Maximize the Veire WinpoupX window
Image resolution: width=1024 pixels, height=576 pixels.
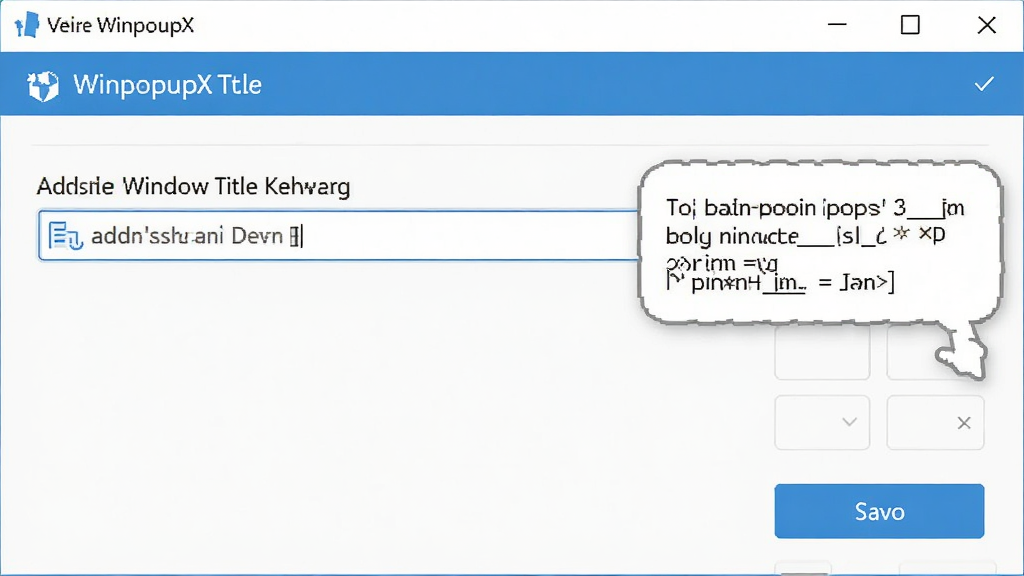click(x=910, y=25)
